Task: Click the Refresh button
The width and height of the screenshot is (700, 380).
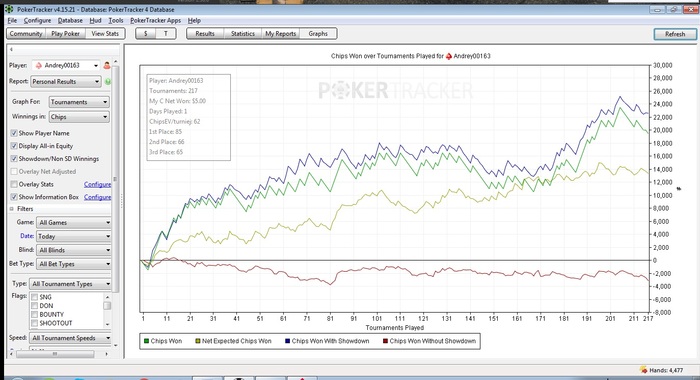Action: 675,34
